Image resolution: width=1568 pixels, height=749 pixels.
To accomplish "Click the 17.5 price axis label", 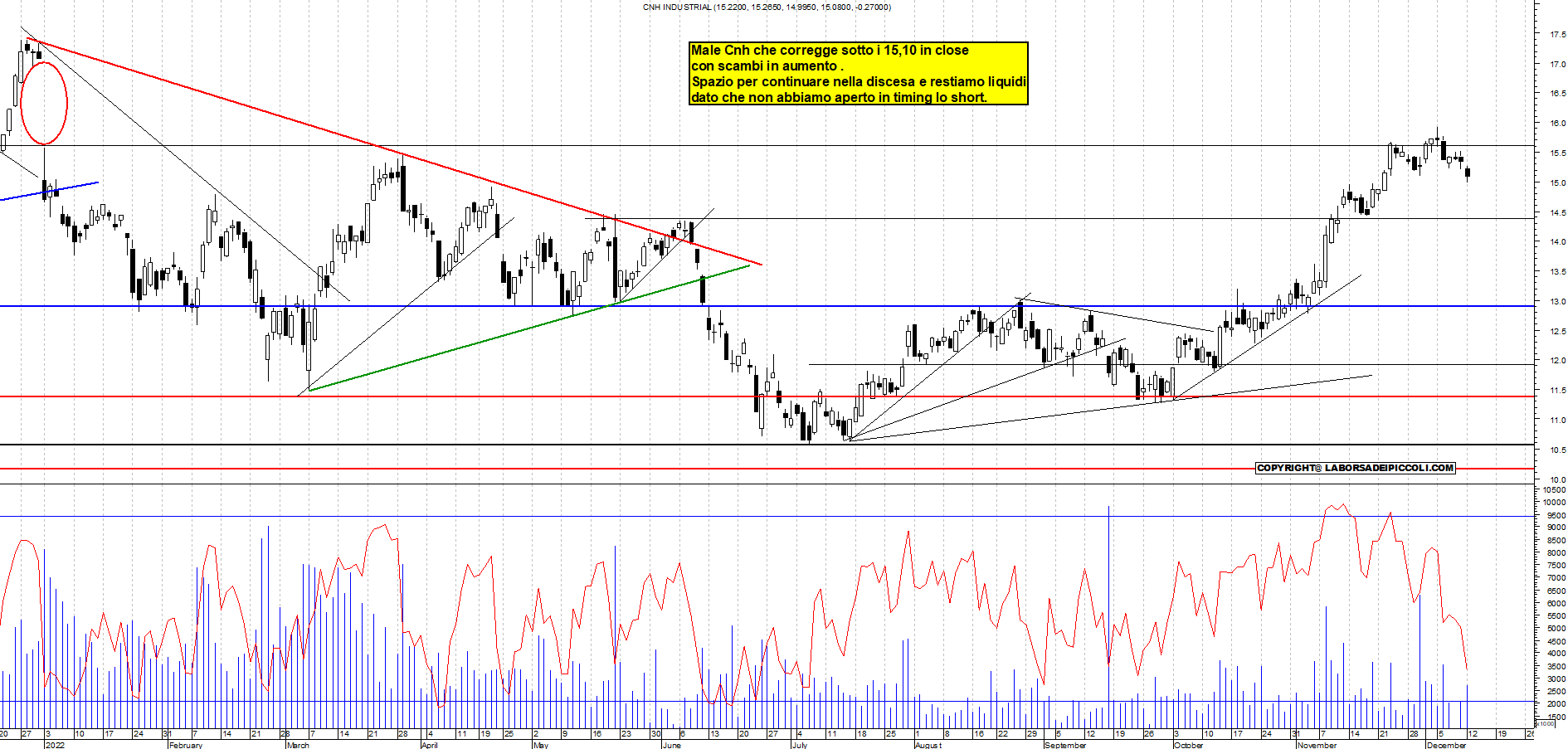I will 1557,35.
